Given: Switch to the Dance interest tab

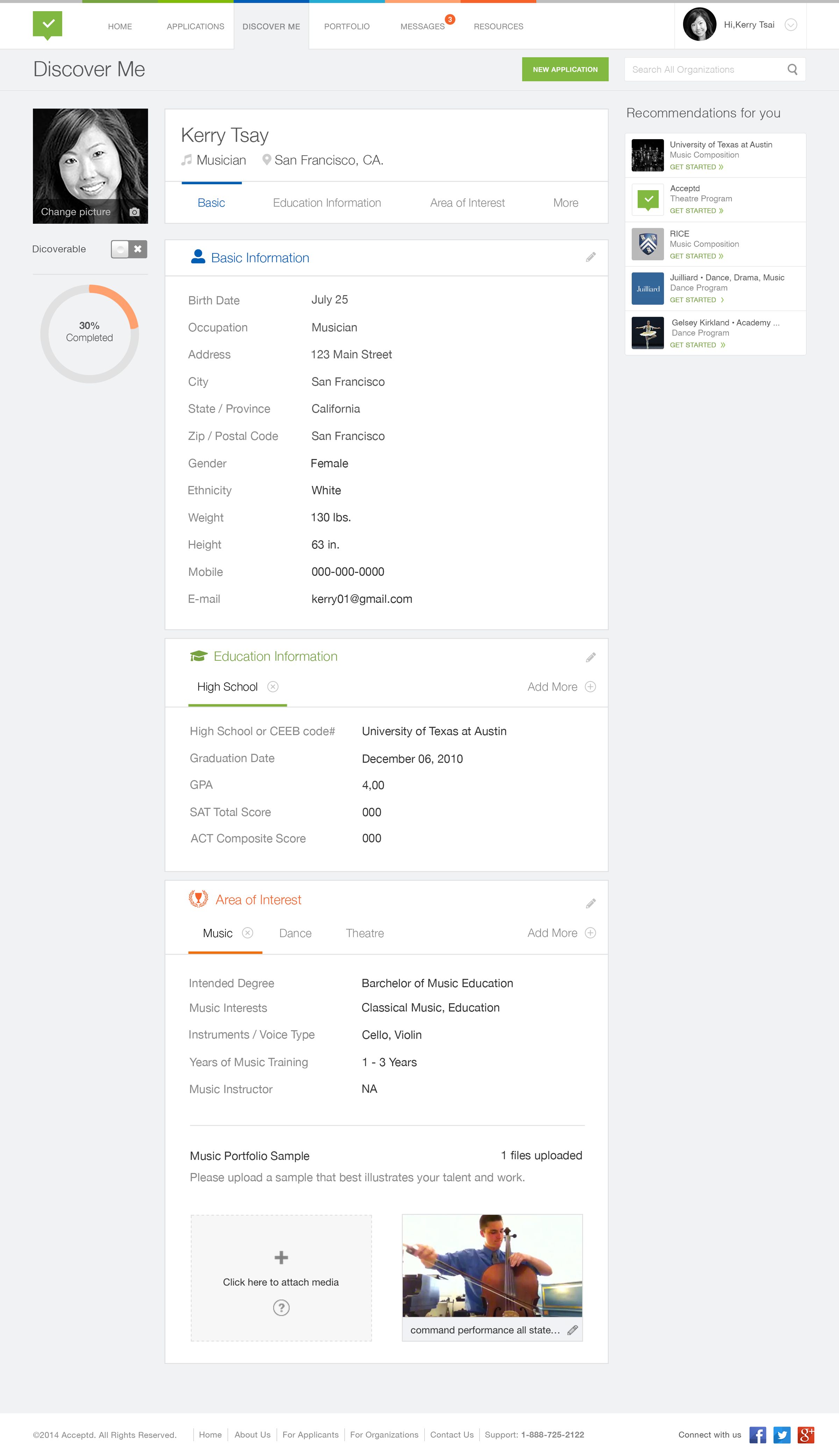Looking at the screenshot, I should pos(295,933).
